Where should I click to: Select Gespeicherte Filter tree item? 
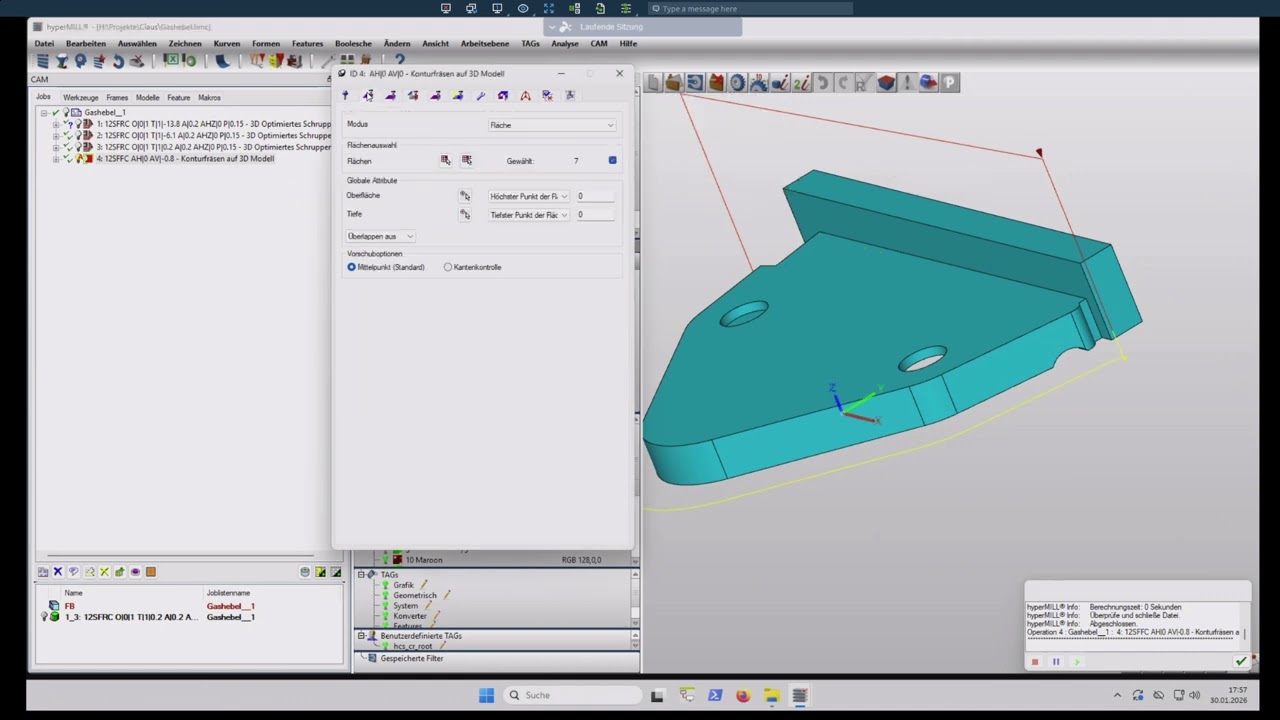point(411,658)
